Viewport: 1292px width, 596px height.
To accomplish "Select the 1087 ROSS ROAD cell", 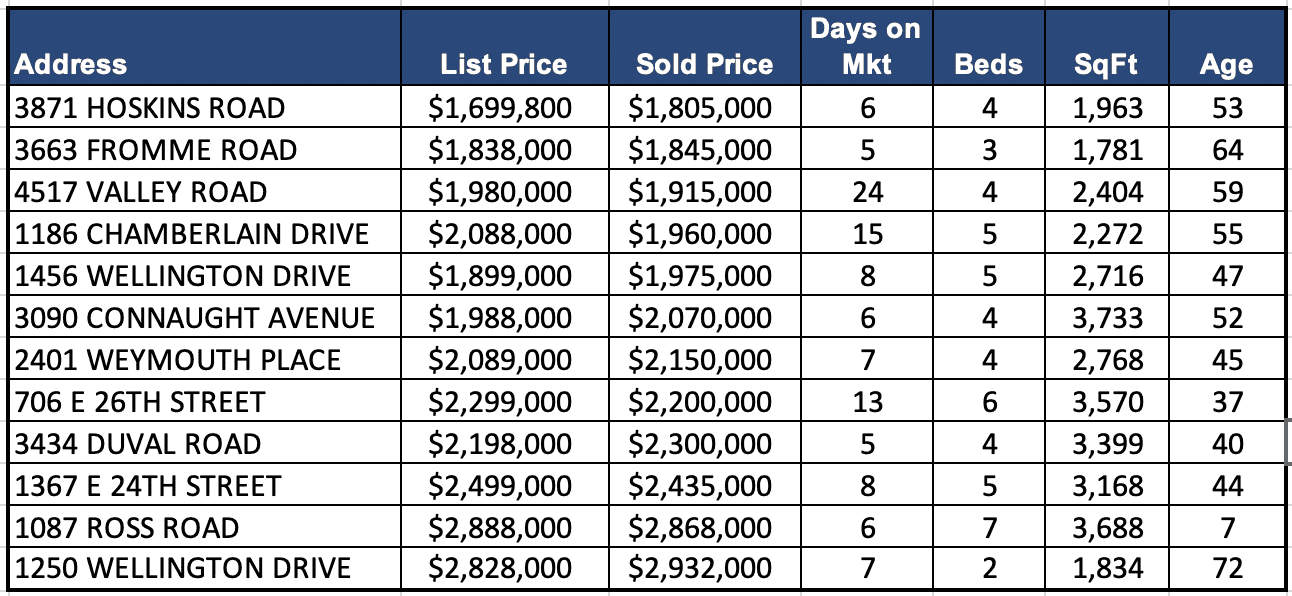I will pos(127,528).
